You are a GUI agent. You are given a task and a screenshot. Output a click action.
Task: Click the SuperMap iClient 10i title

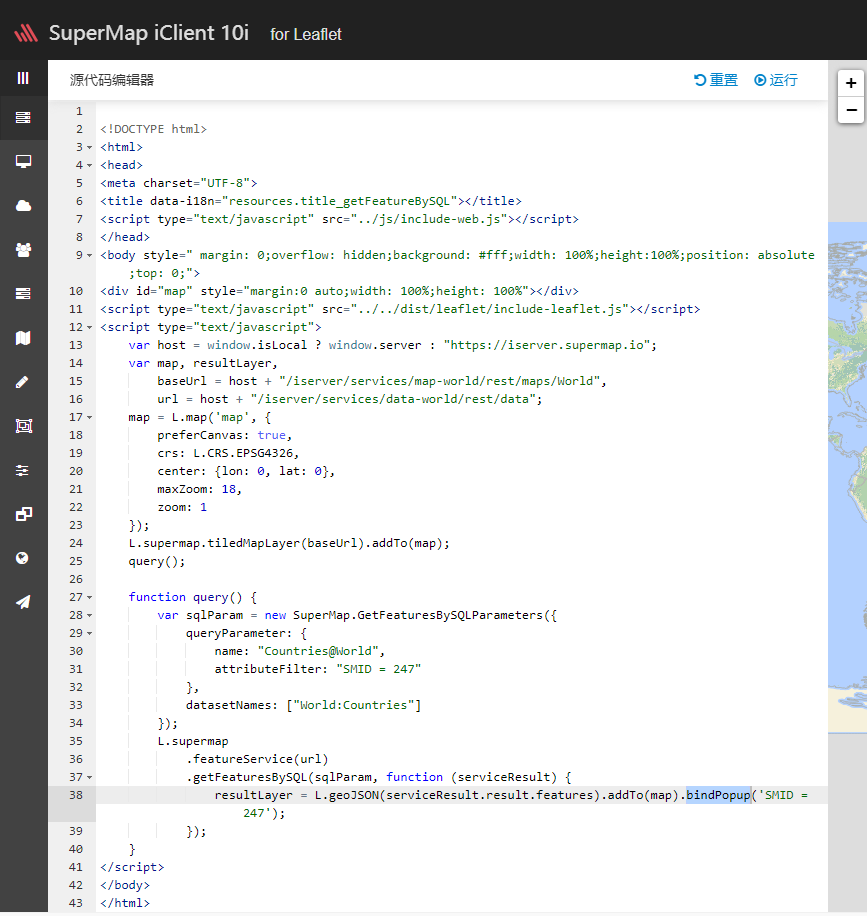pos(149,33)
